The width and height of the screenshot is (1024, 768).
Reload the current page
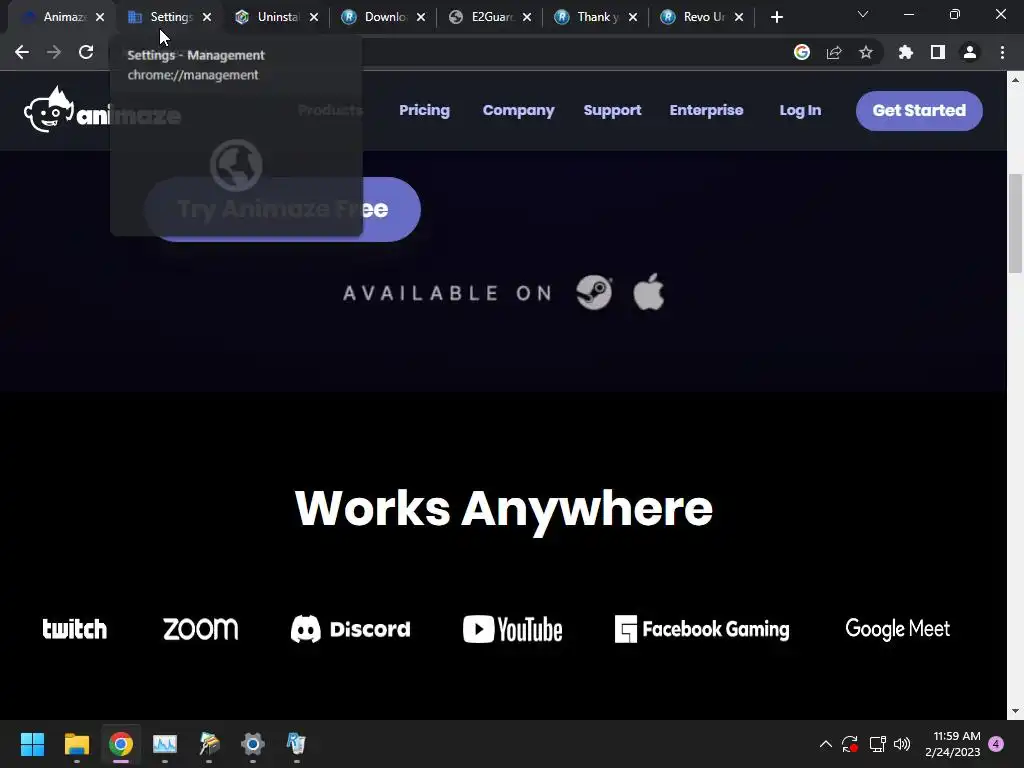[86, 52]
